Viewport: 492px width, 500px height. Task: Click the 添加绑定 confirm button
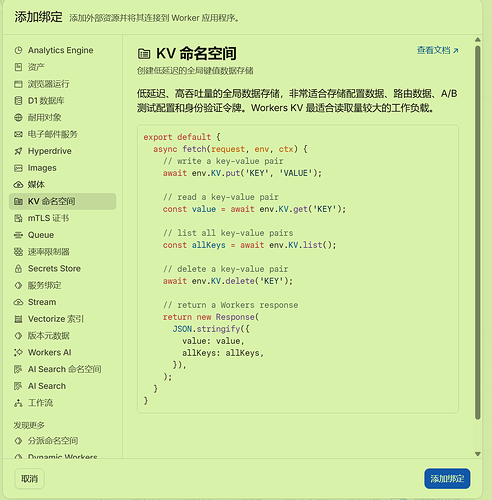point(447,479)
